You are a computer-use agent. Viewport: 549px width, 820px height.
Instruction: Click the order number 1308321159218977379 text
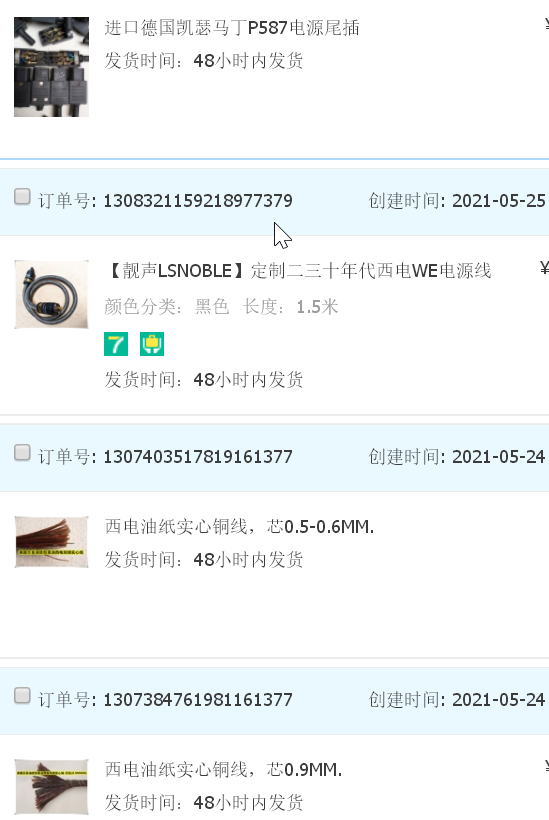(198, 201)
